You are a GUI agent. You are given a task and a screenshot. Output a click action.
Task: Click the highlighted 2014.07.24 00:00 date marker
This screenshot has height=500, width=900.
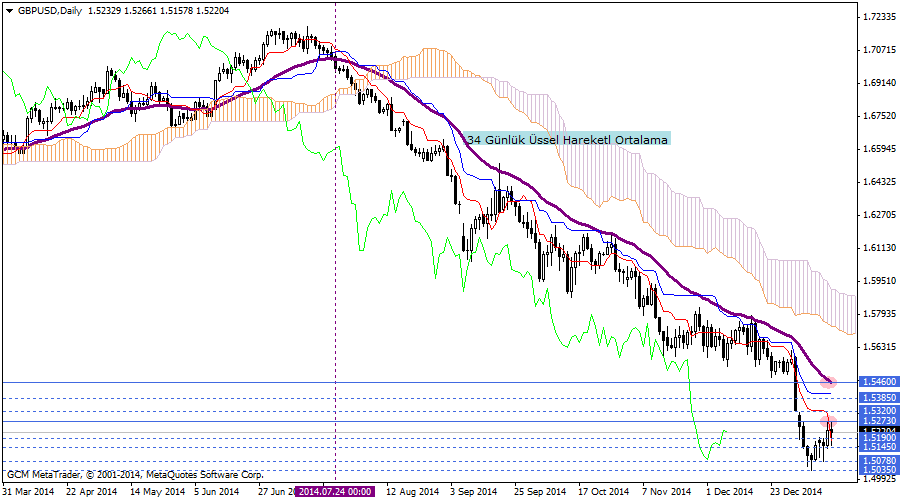[x=335, y=492]
